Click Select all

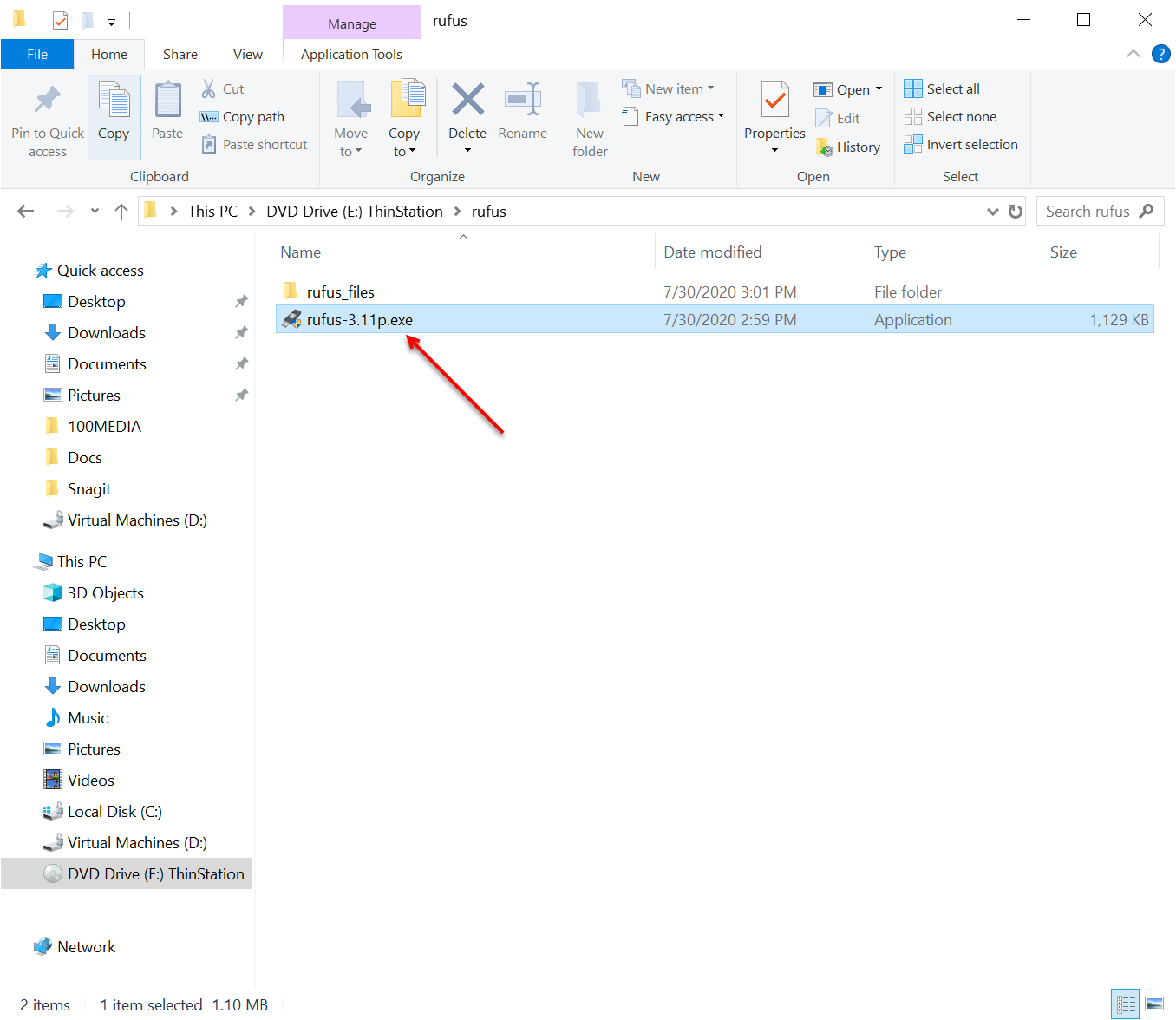pyautogui.click(x=942, y=88)
